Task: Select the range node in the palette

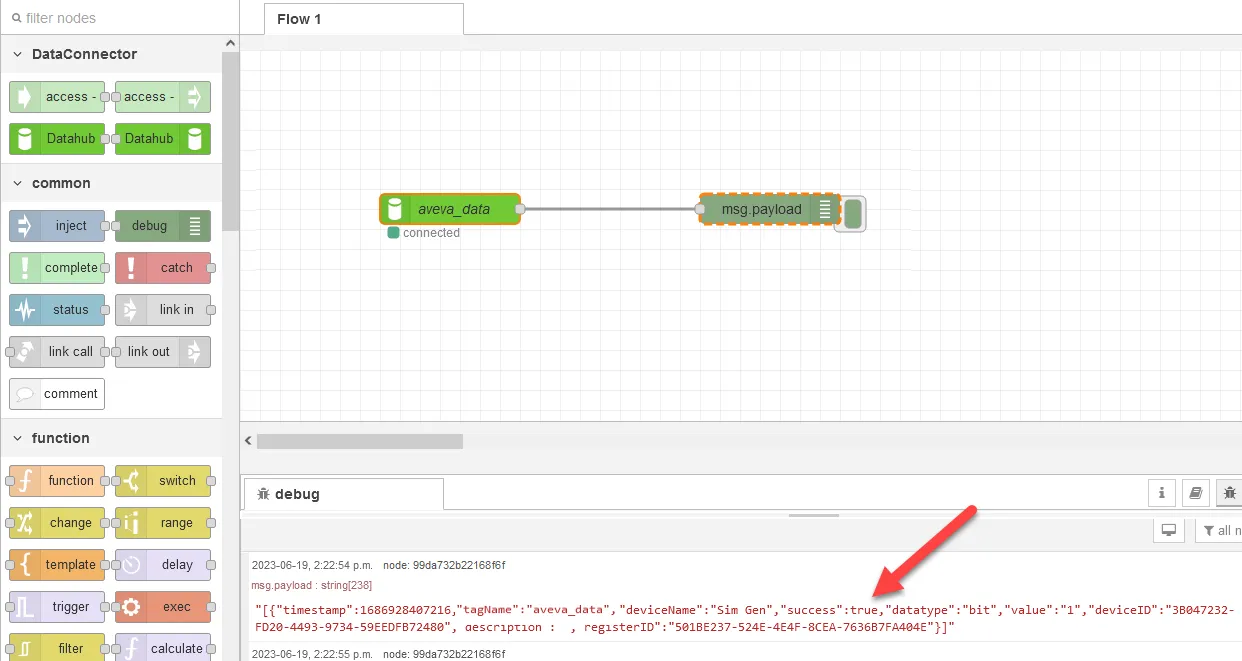Action: click(x=163, y=523)
